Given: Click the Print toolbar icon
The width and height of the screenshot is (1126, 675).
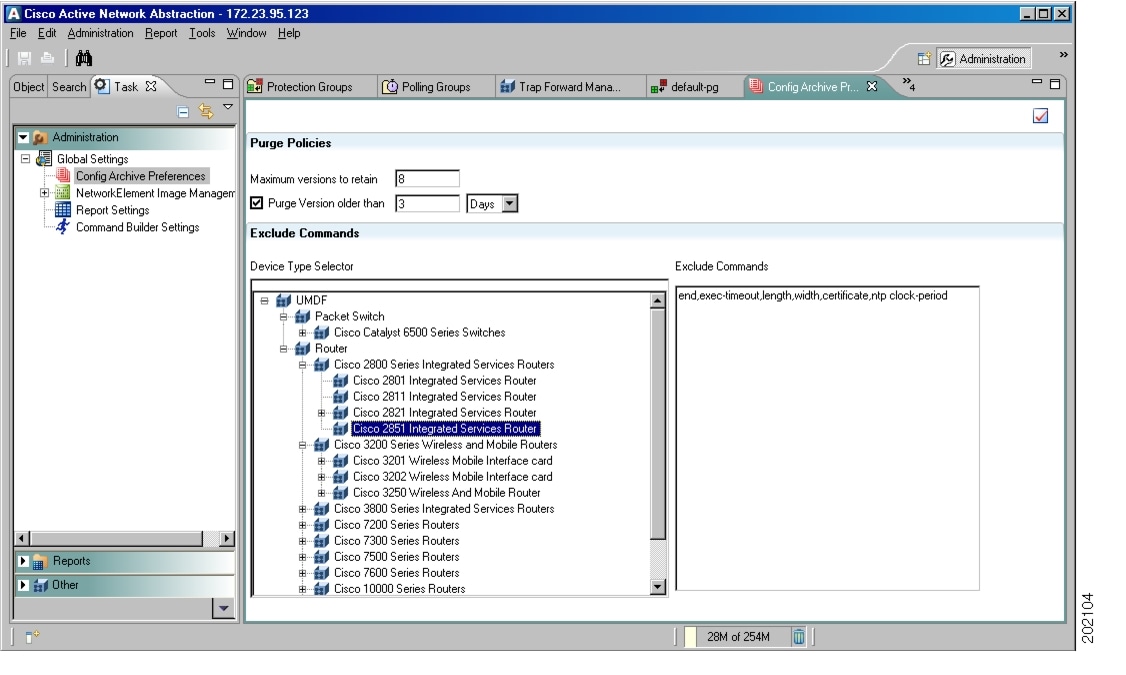Looking at the screenshot, I should click(x=47, y=58).
